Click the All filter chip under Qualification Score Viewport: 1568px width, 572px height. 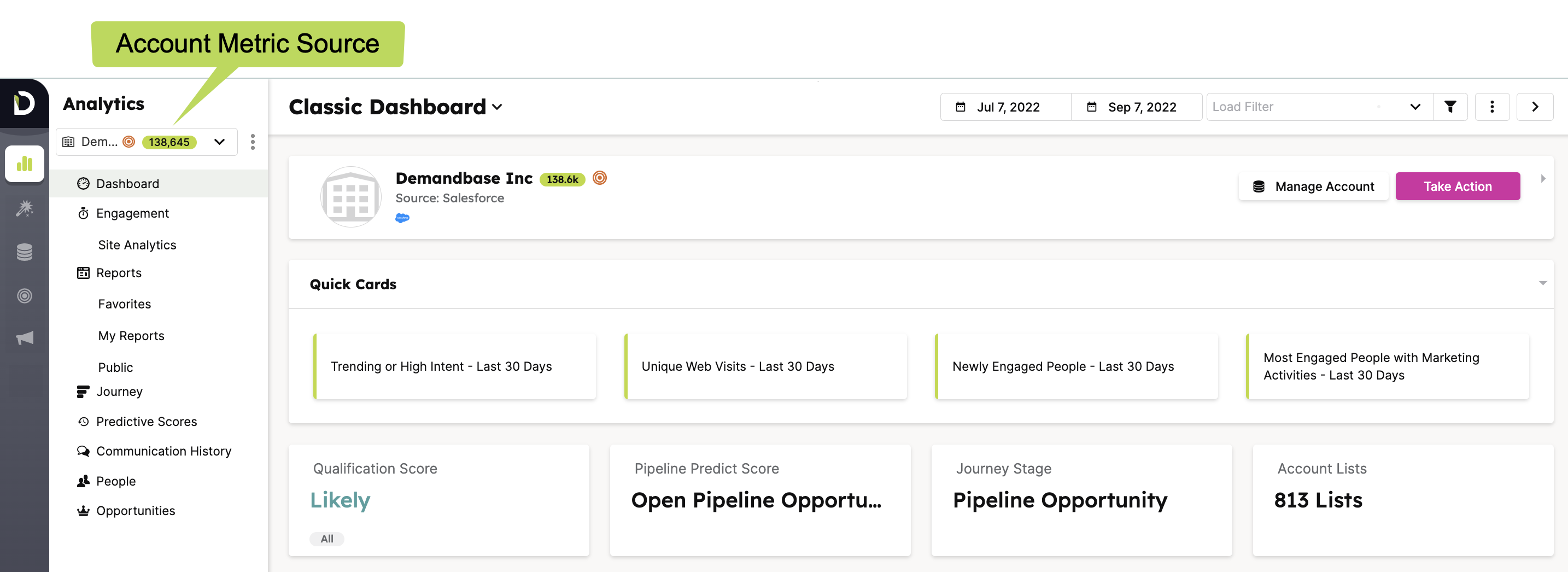(327, 539)
